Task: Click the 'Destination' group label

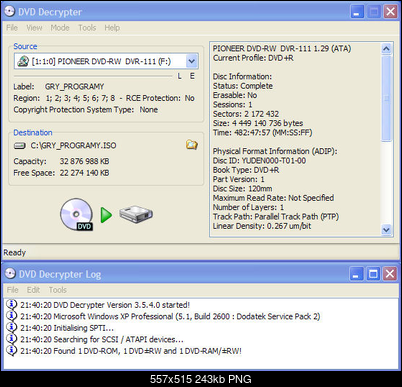Action: click(x=33, y=133)
